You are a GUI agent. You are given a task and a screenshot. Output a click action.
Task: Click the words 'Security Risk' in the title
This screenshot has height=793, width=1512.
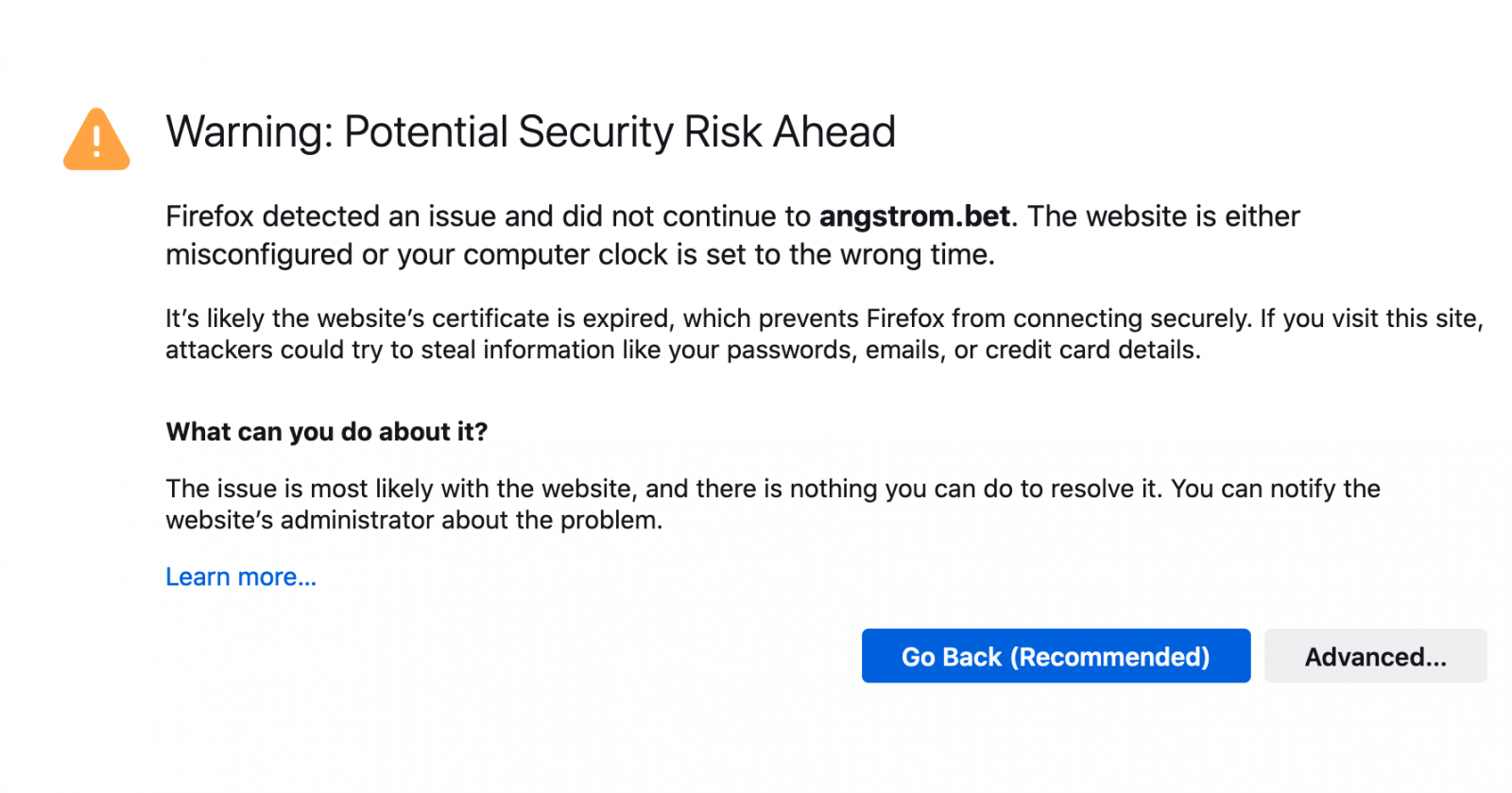point(640,131)
